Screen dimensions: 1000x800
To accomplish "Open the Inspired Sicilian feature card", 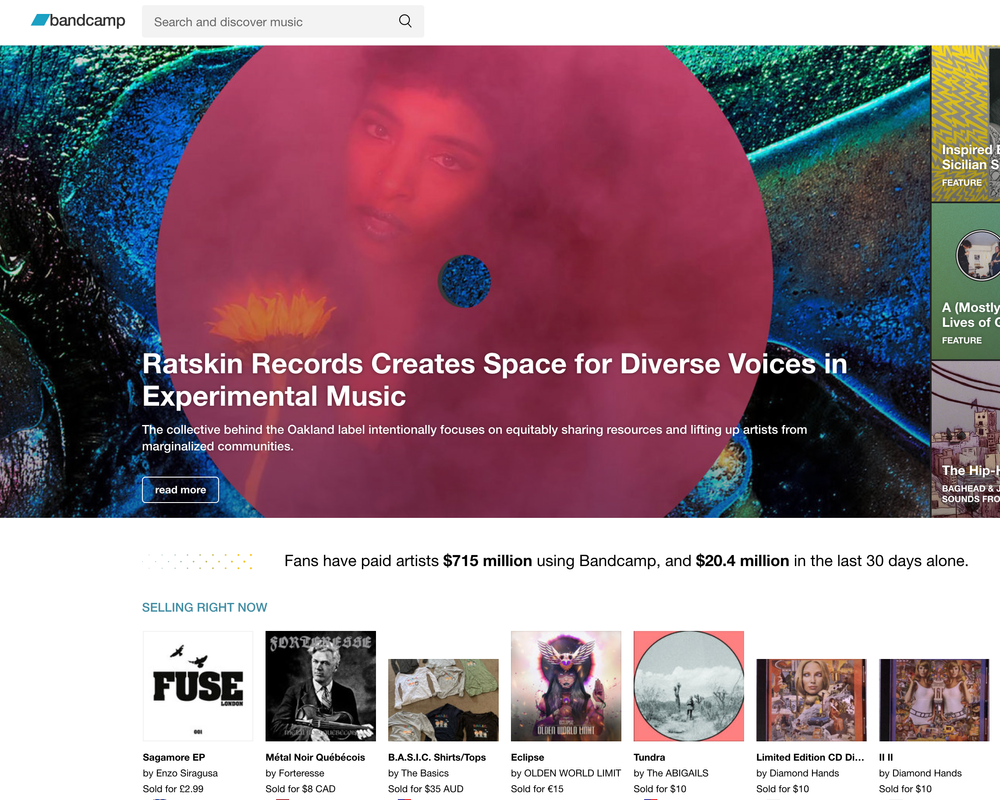I will tap(966, 124).
